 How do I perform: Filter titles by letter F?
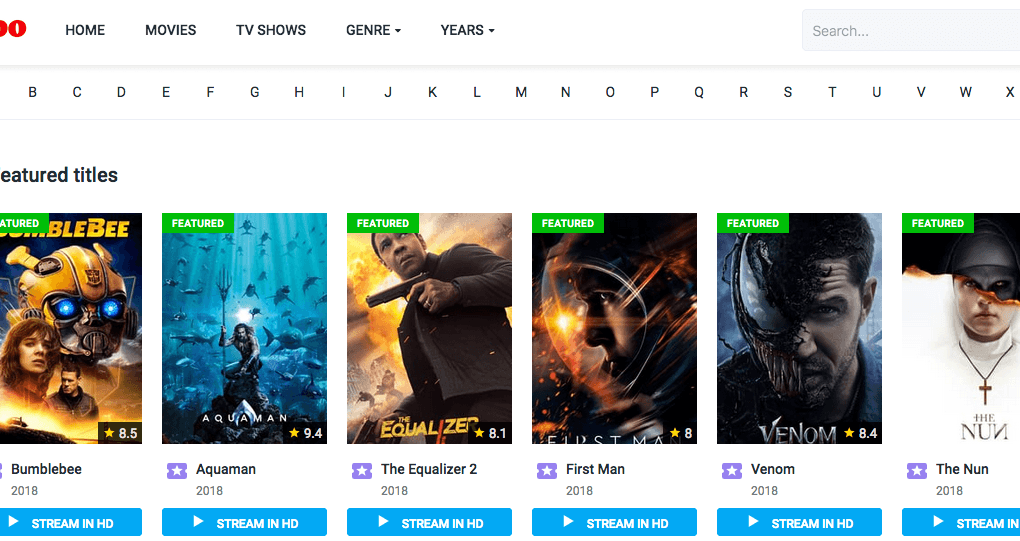[x=210, y=92]
